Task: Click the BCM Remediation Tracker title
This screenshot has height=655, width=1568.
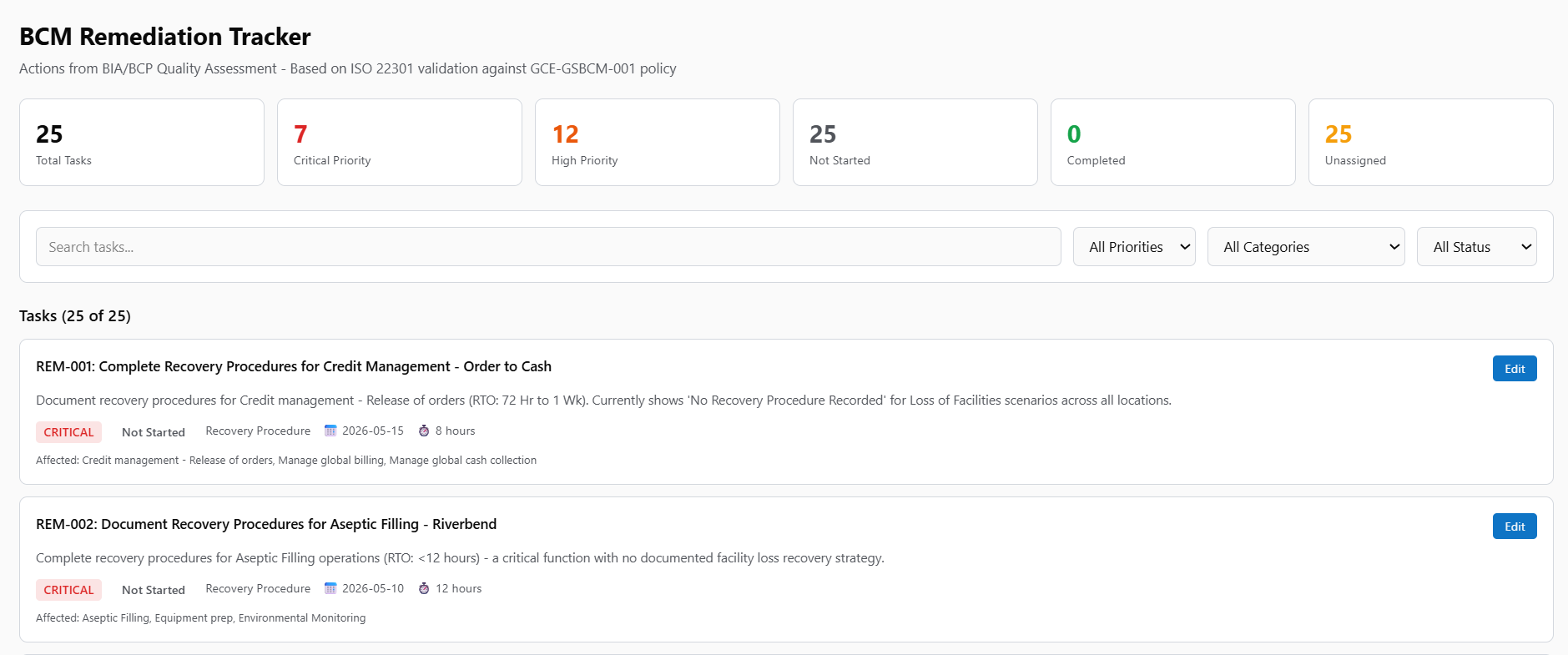Action: [165, 37]
